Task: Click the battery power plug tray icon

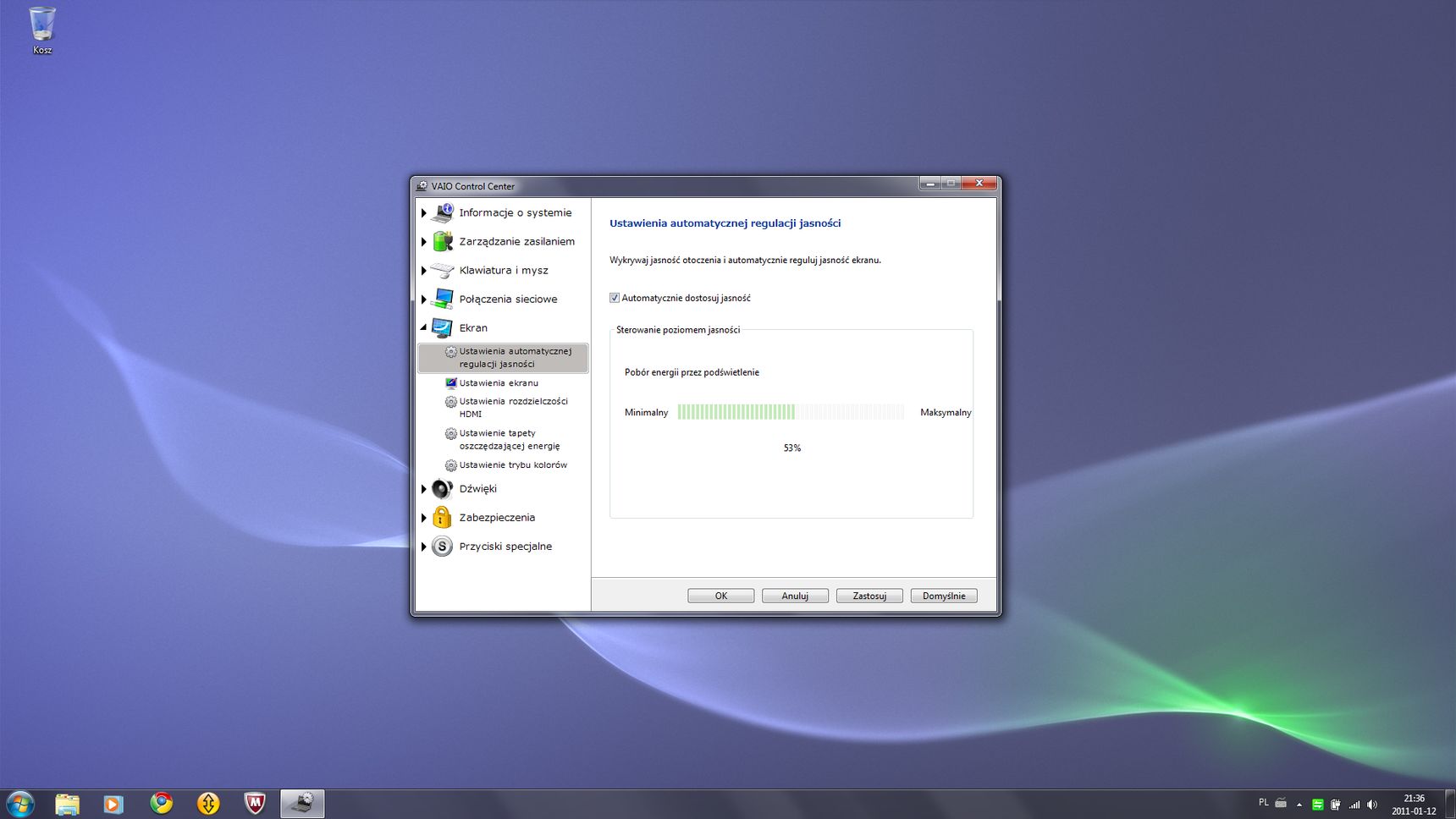Action: pyautogui.click(x=1336, y=805)
